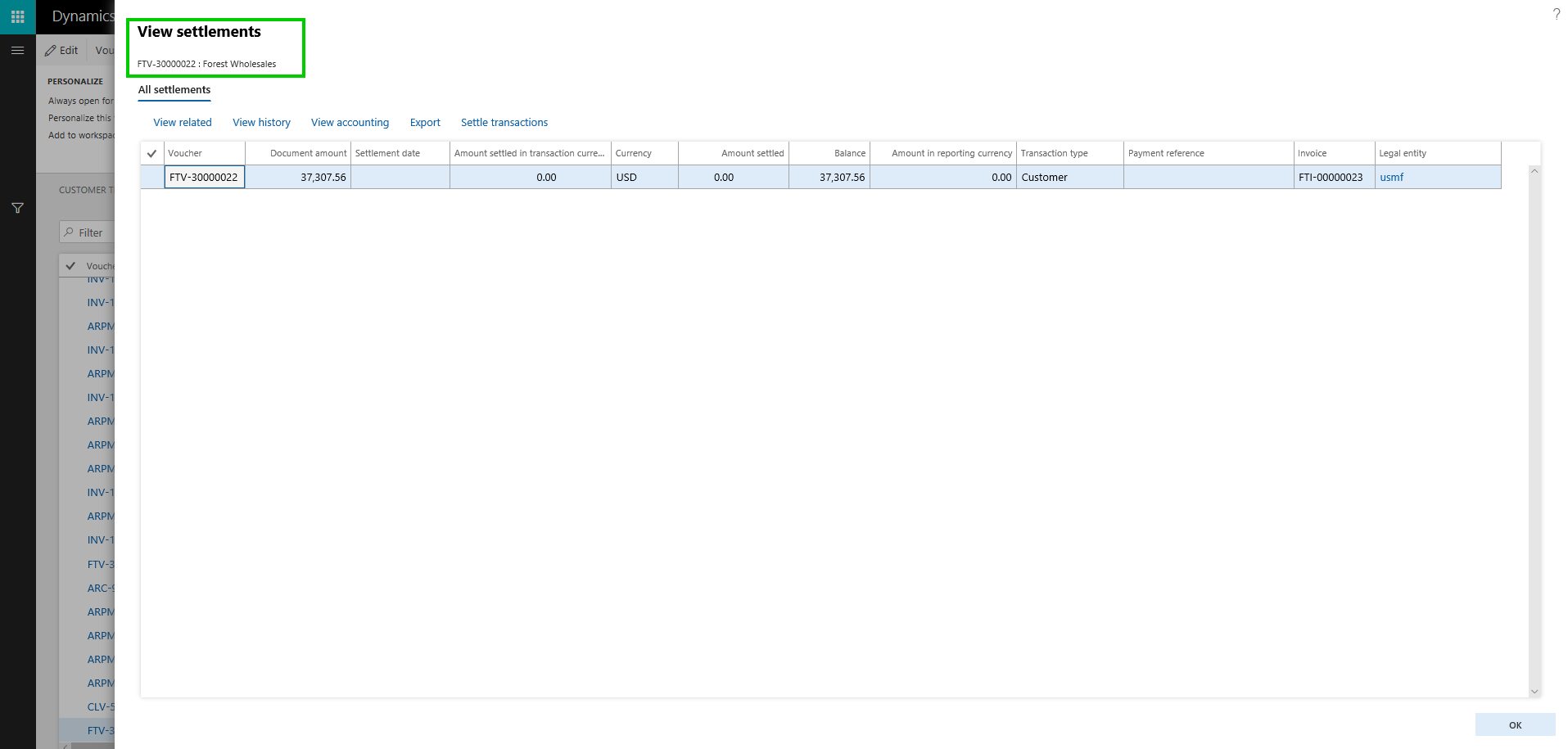Viewport: 1568px width, 749px height.
Task: Click View history action
Action: click(x=261, y=123)
